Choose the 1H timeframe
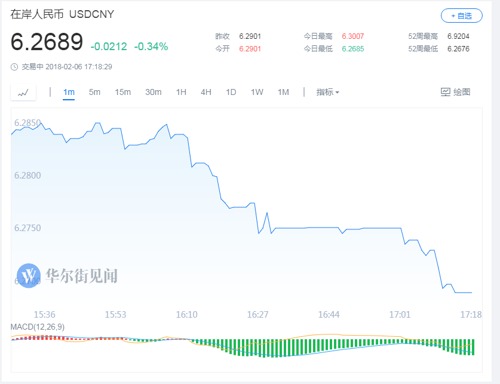The height and width of the screenshot is (384, 500). [181, 92]
